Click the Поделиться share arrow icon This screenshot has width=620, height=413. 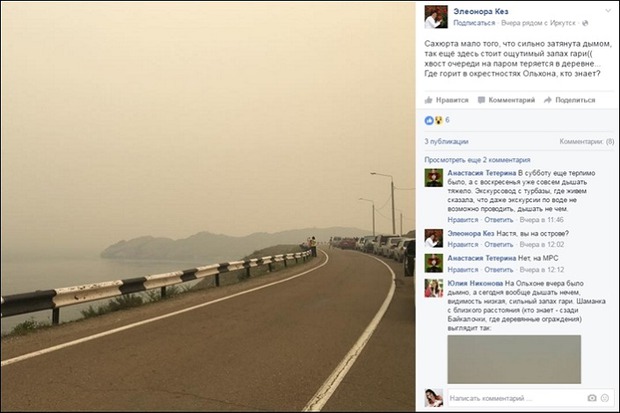click(548, 100)
